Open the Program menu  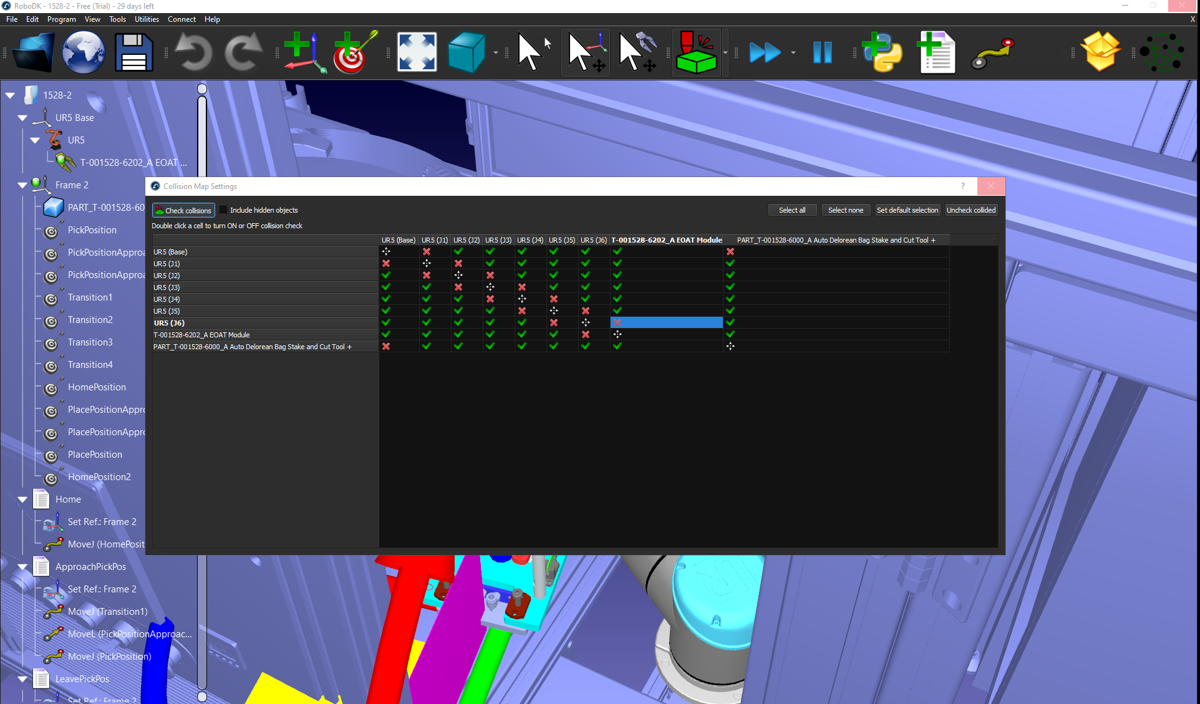(x=61, y=19)
